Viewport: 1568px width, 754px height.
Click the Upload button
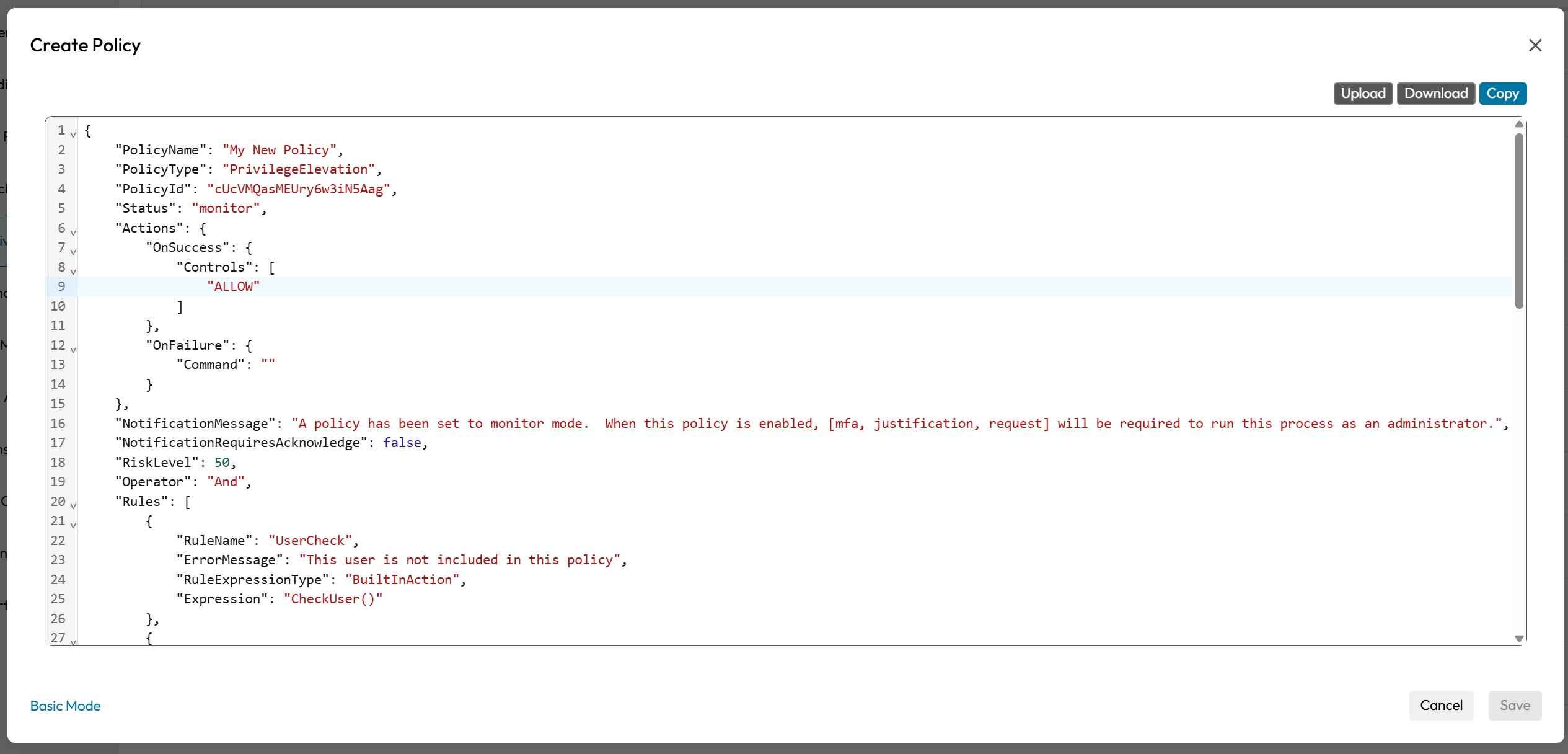tap(1362, 94)
